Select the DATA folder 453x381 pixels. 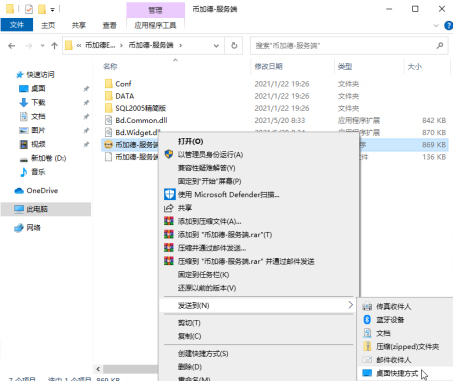(x=124, y=96)
